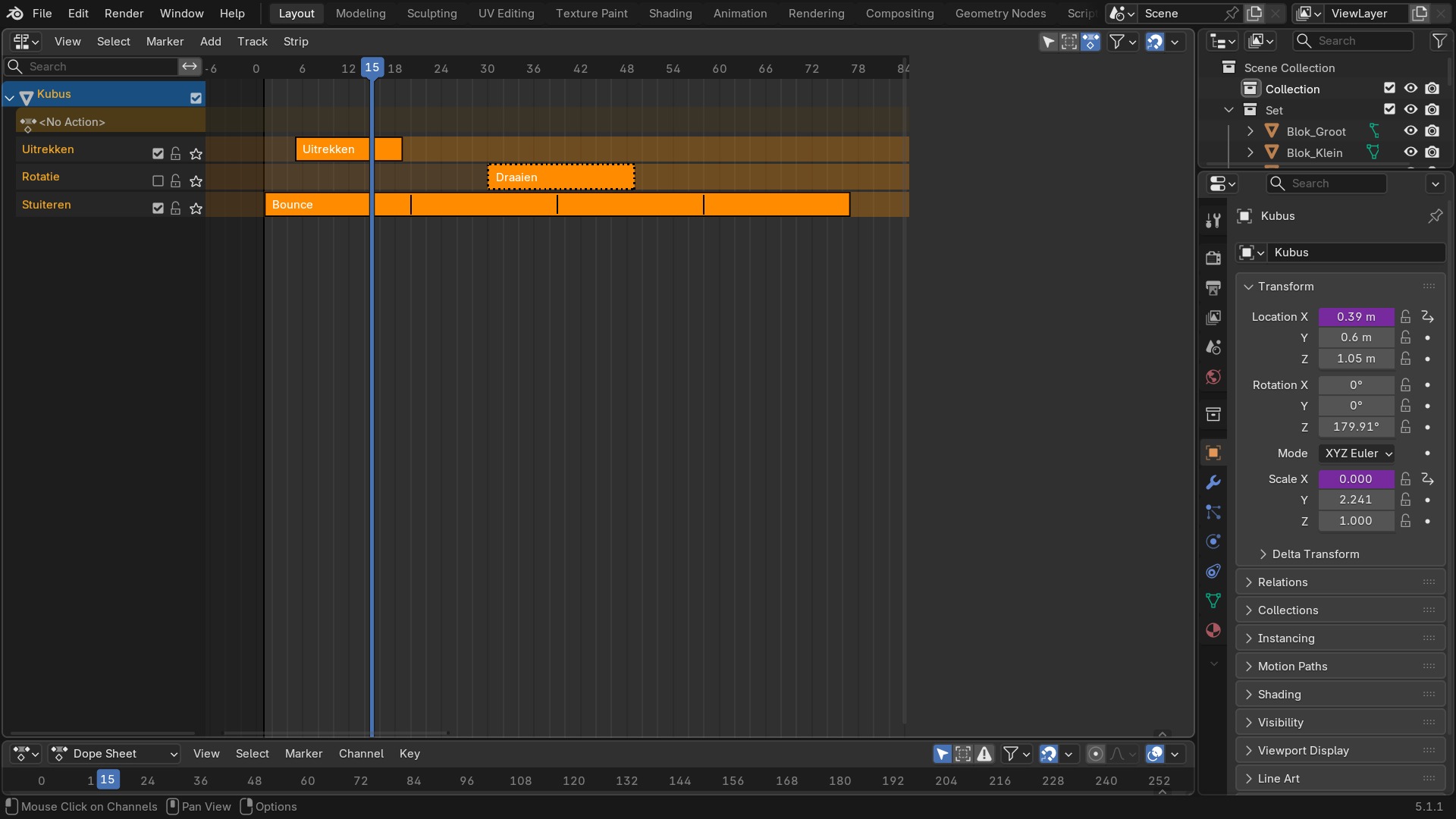The image size is (1456, 819).
Task: Select the Draaien strip
Action: (561, 177)
